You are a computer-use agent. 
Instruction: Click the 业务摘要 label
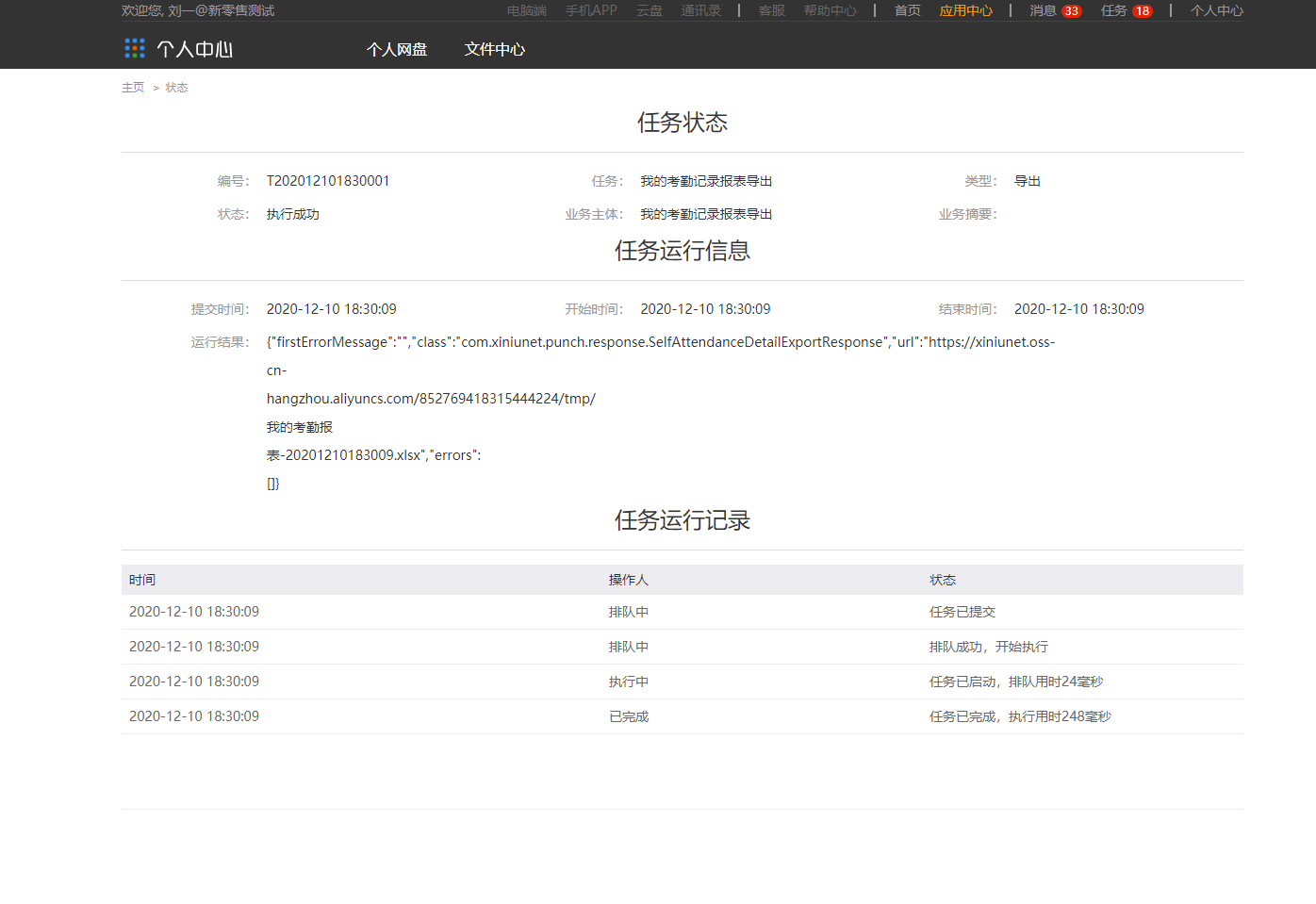coord(968,214)
